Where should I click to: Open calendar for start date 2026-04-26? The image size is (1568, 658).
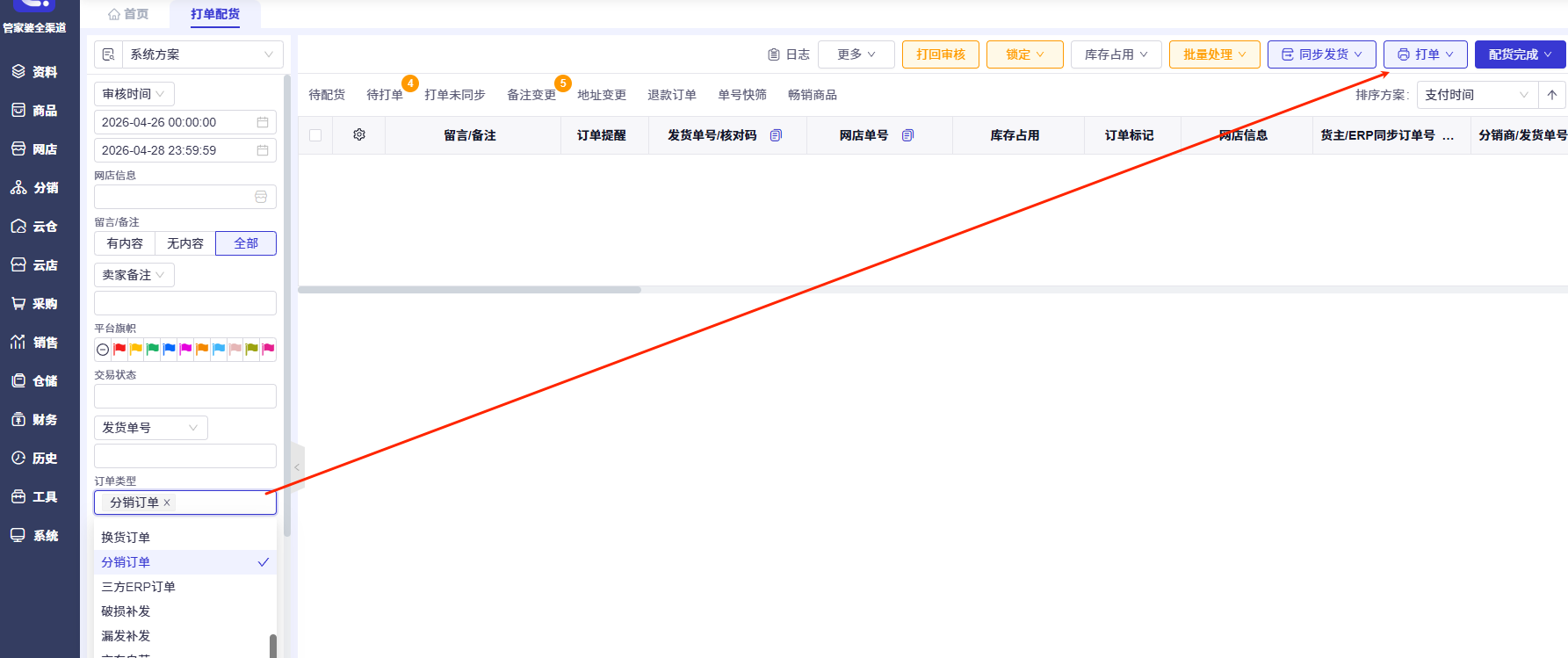(x=263, y=122)
